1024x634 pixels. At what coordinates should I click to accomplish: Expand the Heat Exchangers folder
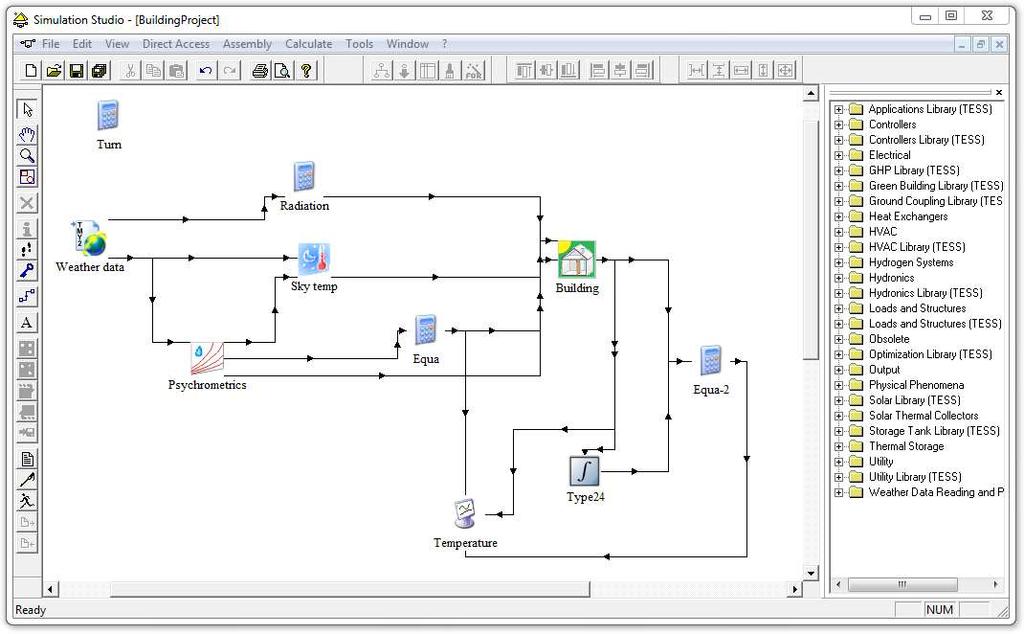(x=839, y=217)
